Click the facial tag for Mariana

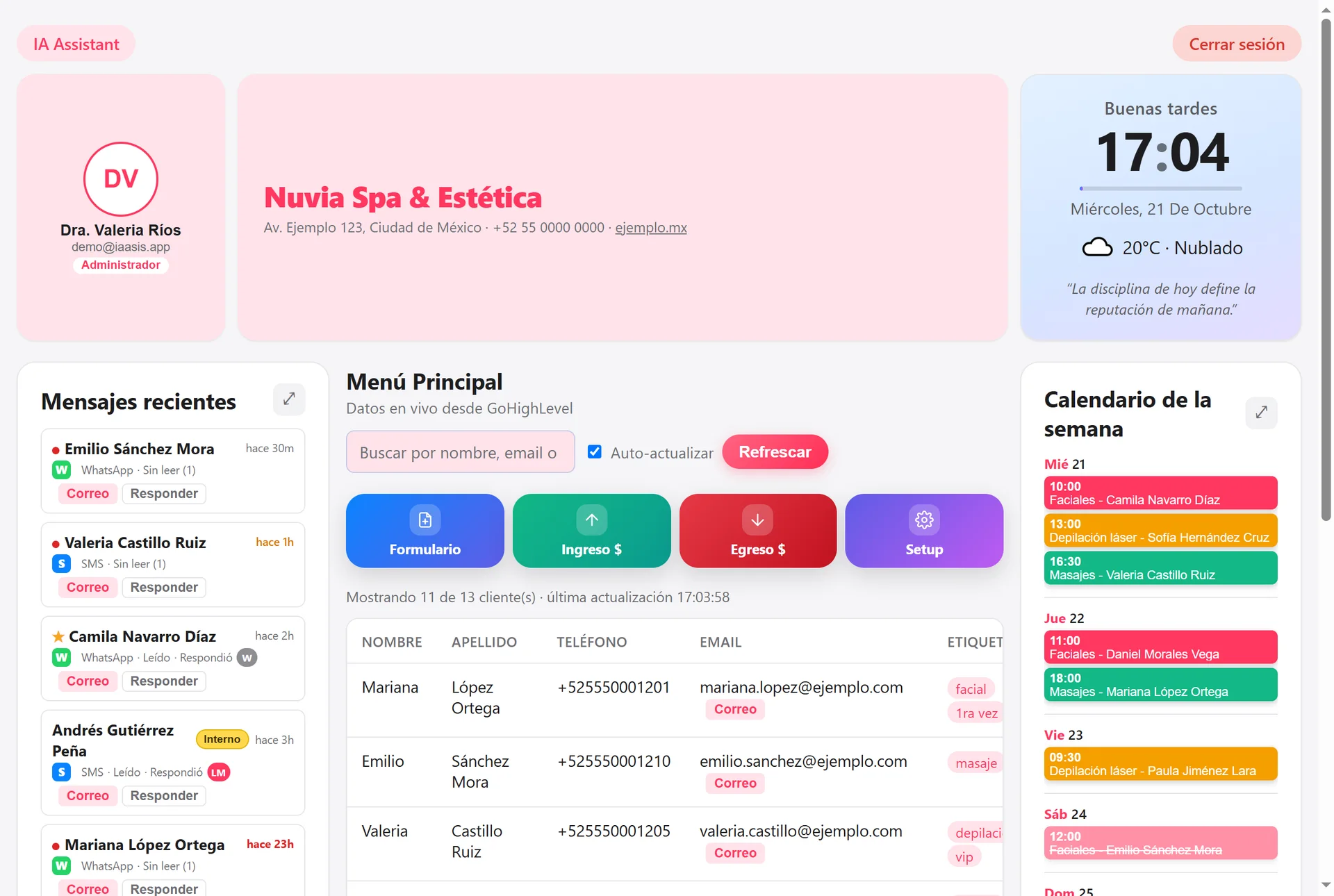coord(971,689)
